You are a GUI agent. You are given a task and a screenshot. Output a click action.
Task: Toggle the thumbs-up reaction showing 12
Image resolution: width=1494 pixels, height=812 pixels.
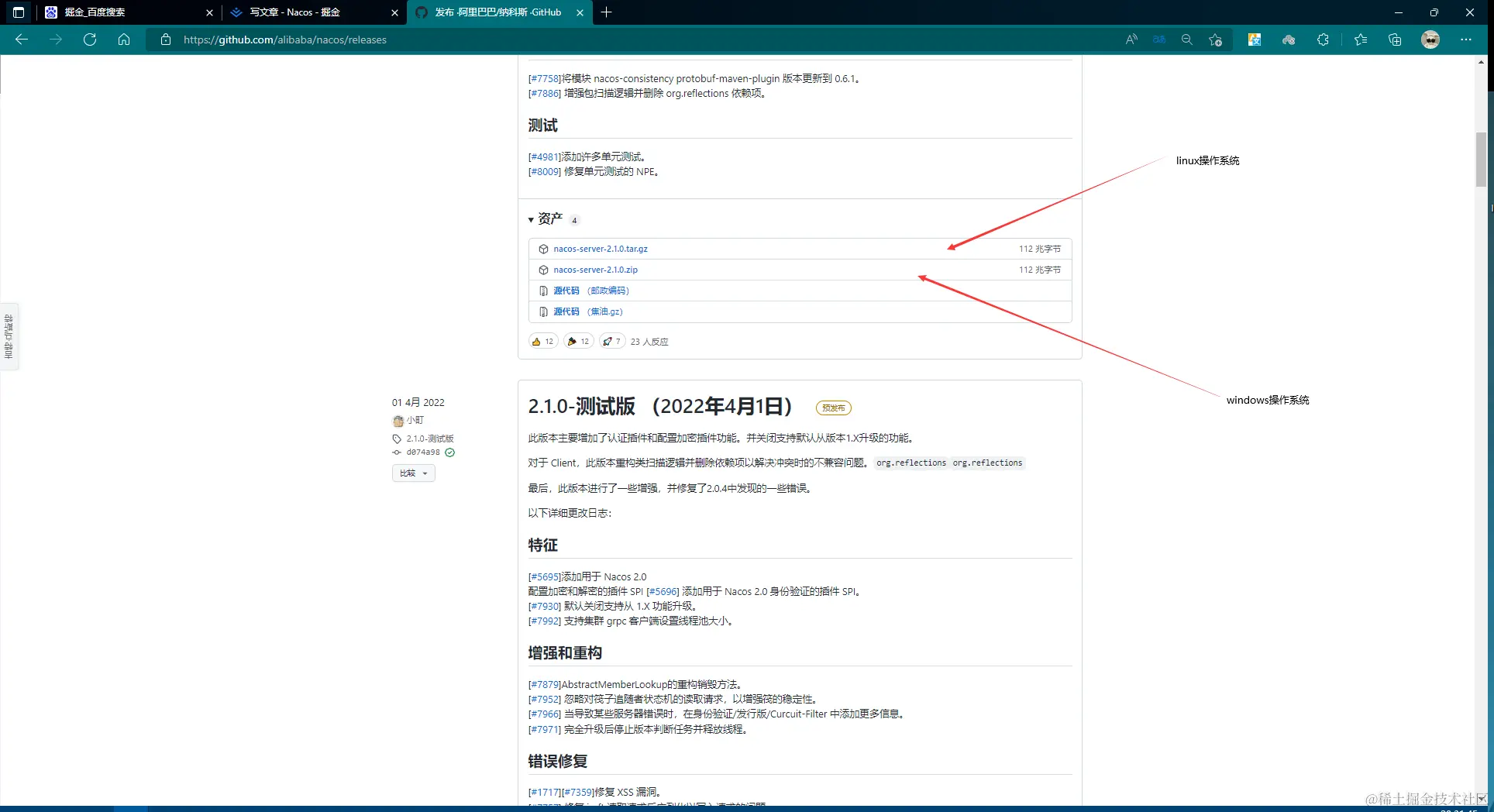click(543, 341)
